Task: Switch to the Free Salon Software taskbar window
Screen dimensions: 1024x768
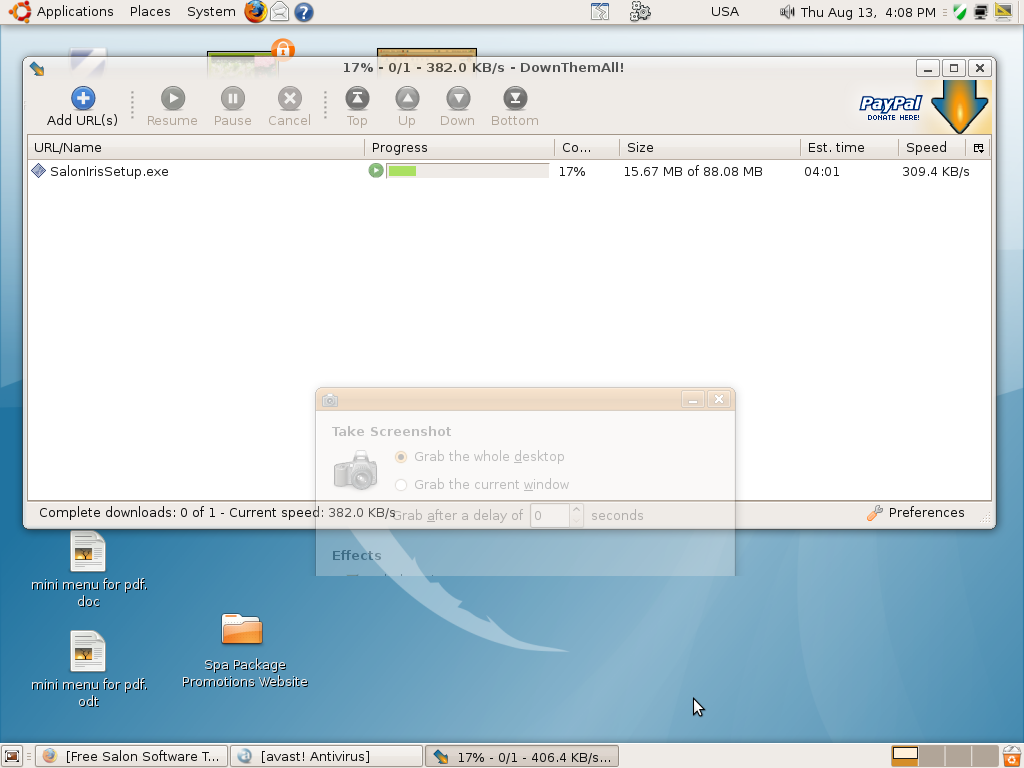Action: [131, 756]
